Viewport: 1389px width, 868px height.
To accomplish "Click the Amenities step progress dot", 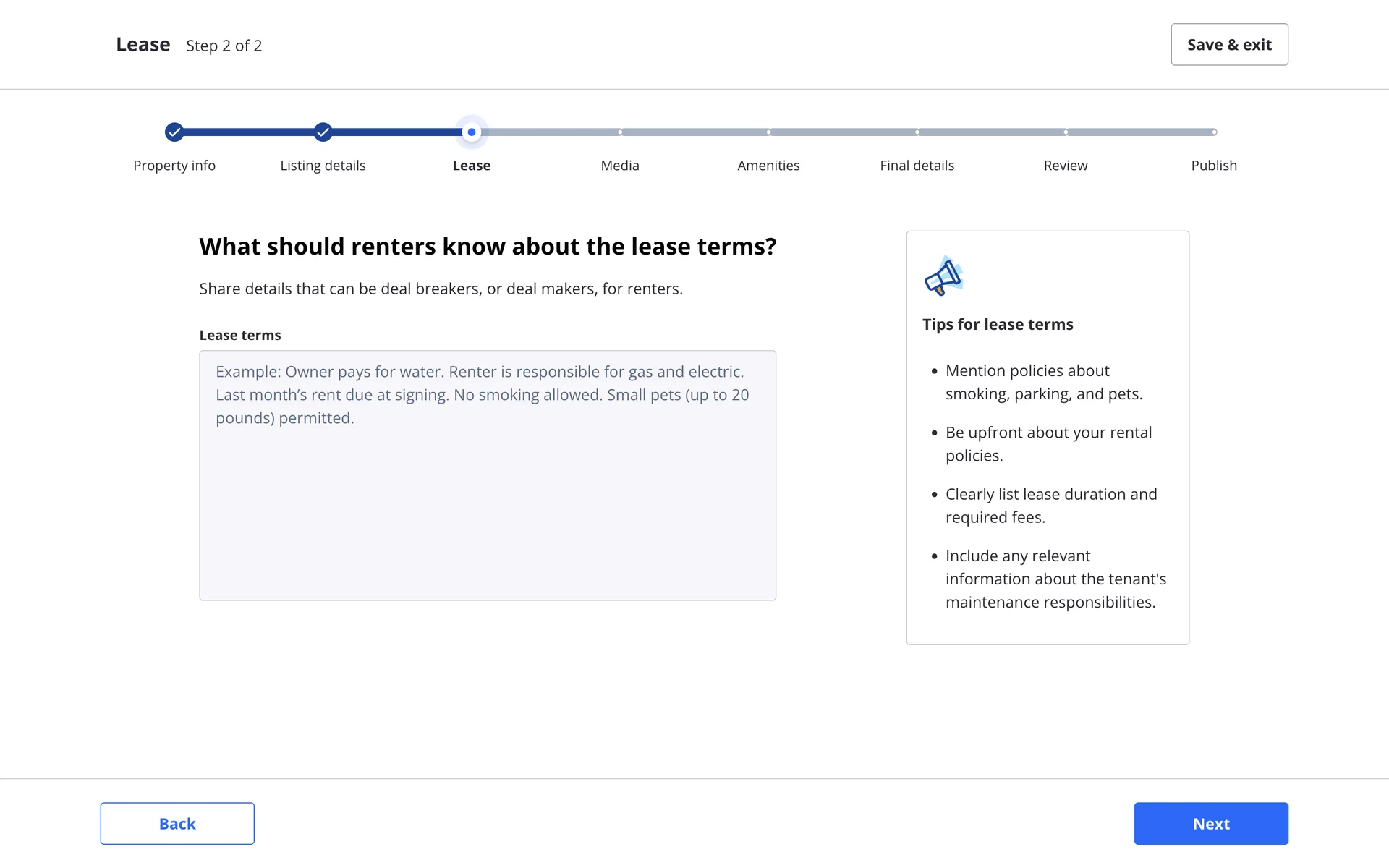I will point(768,132).
